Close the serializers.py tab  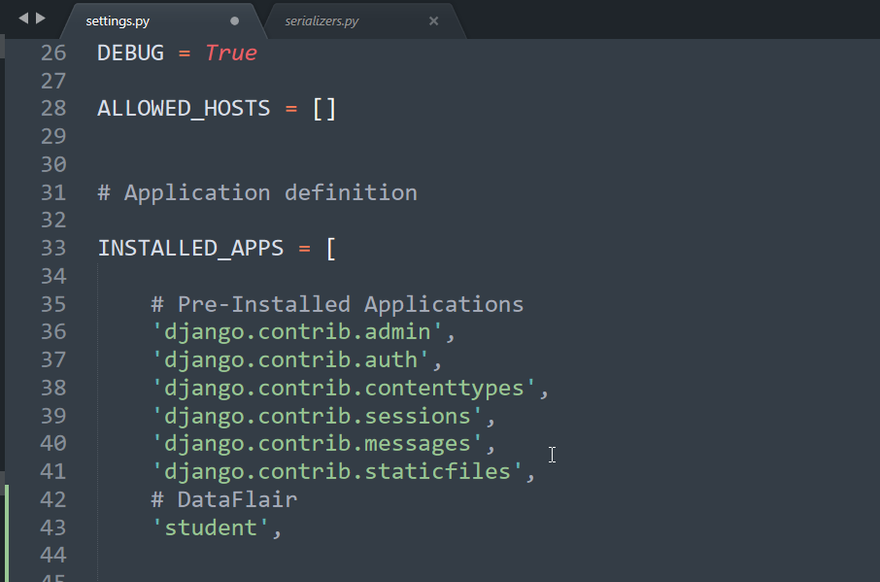pos(433,20)
